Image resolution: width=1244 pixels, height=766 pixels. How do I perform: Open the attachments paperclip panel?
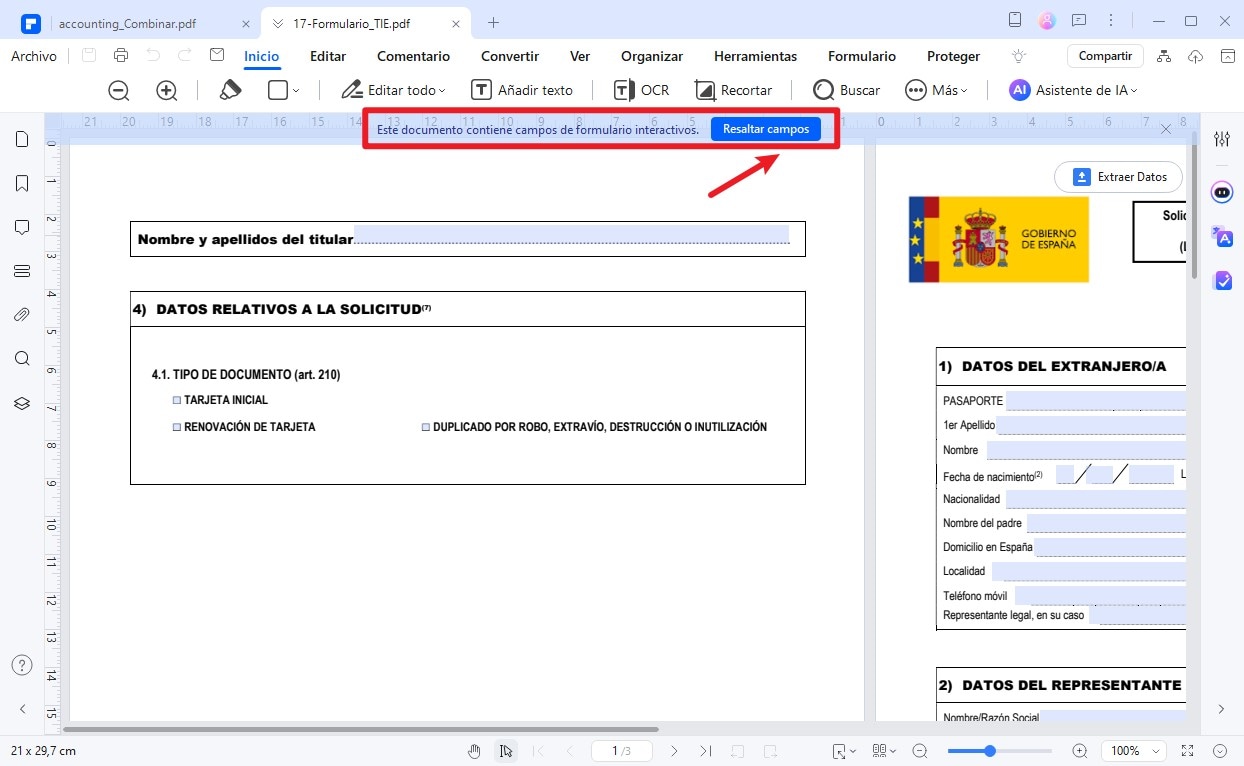click(x=22, y=315)
